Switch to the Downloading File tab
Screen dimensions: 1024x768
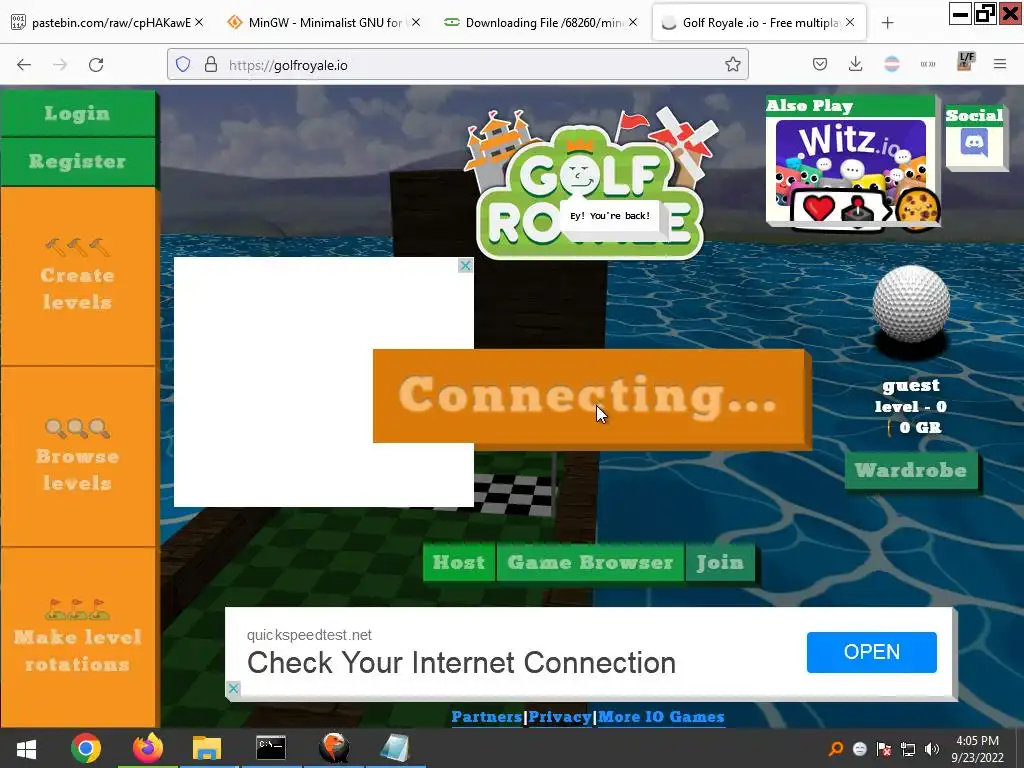539,23
